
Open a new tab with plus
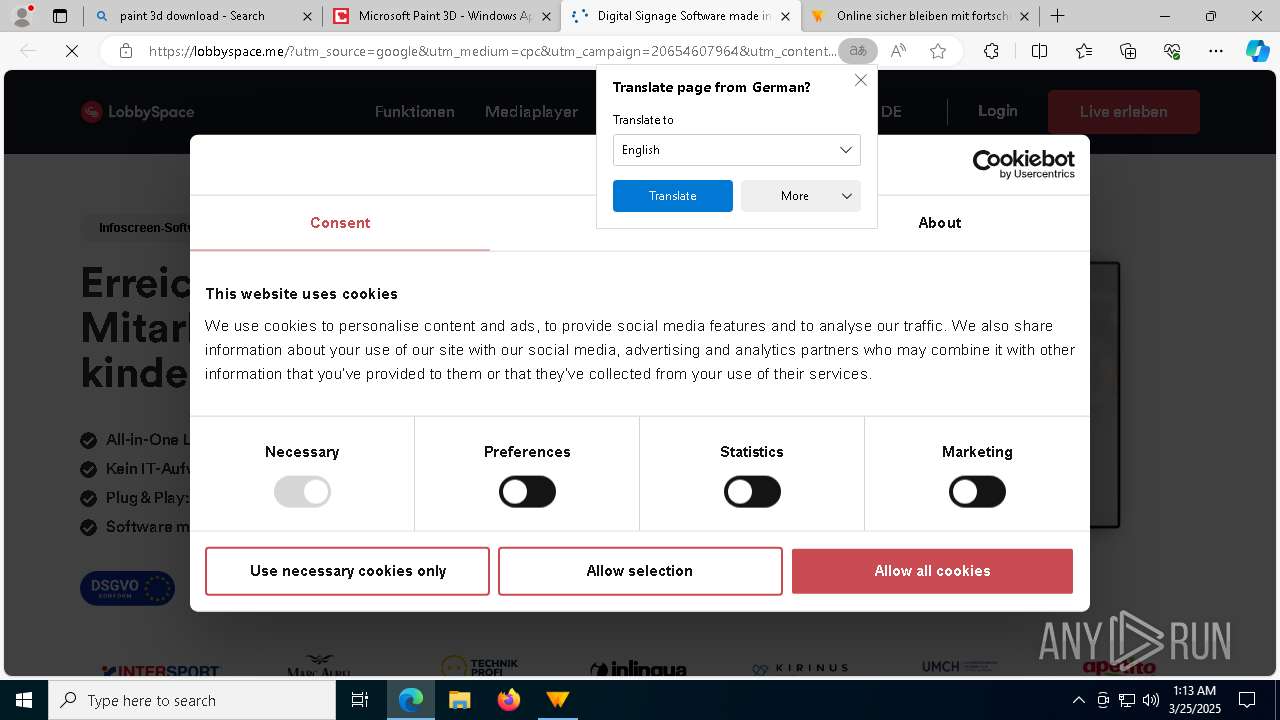tap(1057, 16)
